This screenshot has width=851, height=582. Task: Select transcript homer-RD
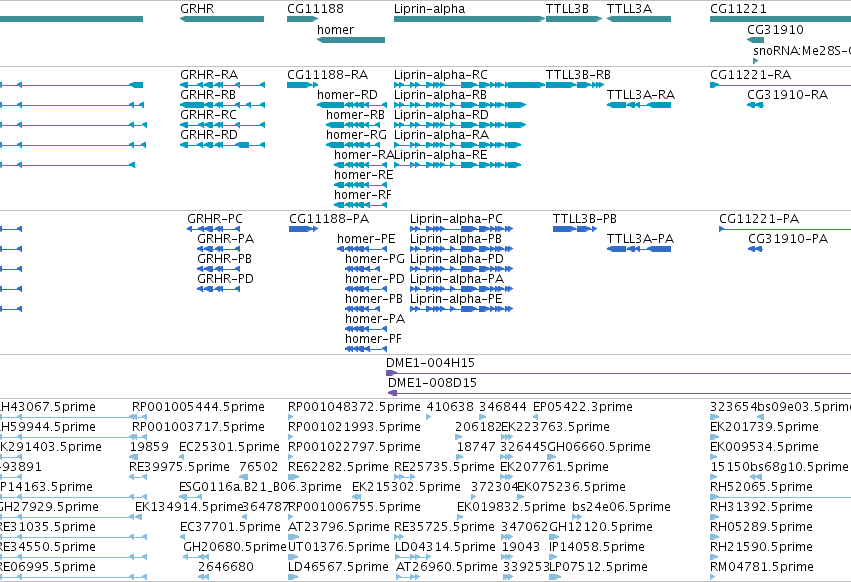click(x=352, y=105)
